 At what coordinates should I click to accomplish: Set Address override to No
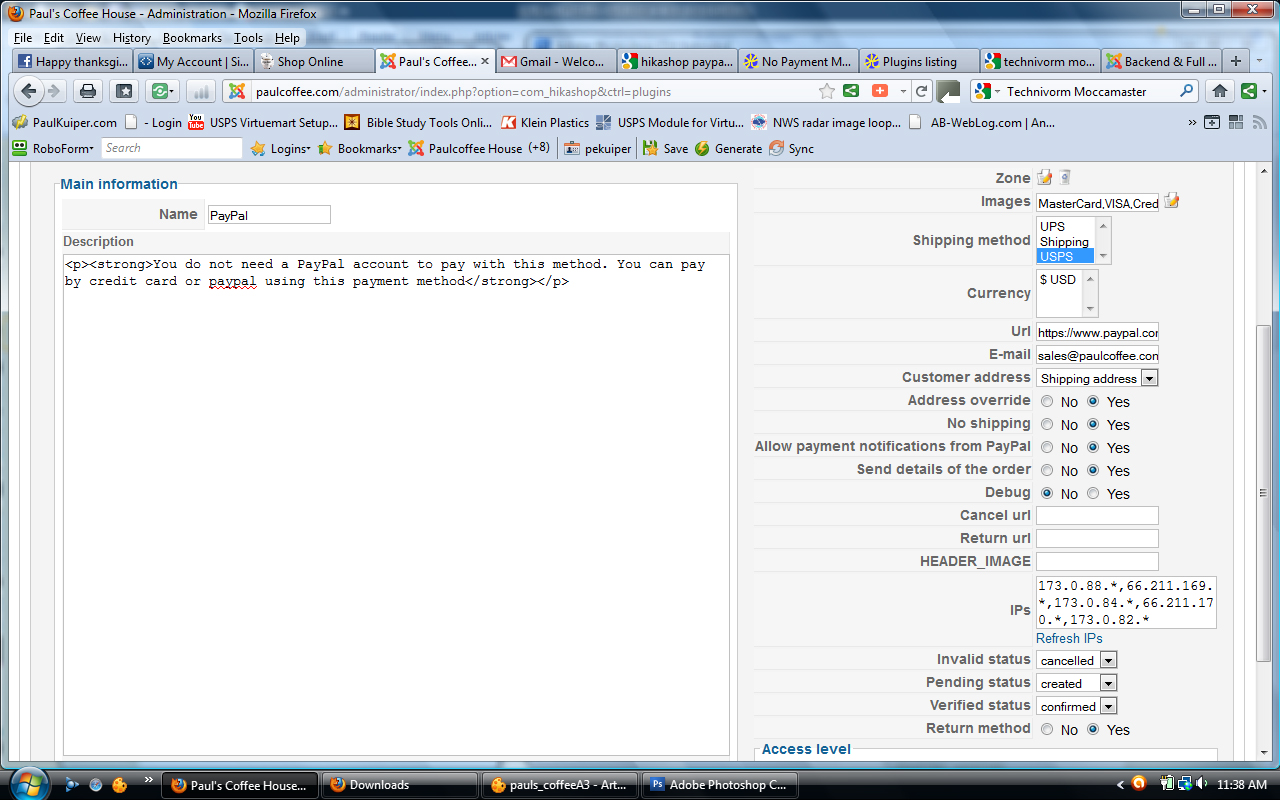click(x=1047, y=401)
